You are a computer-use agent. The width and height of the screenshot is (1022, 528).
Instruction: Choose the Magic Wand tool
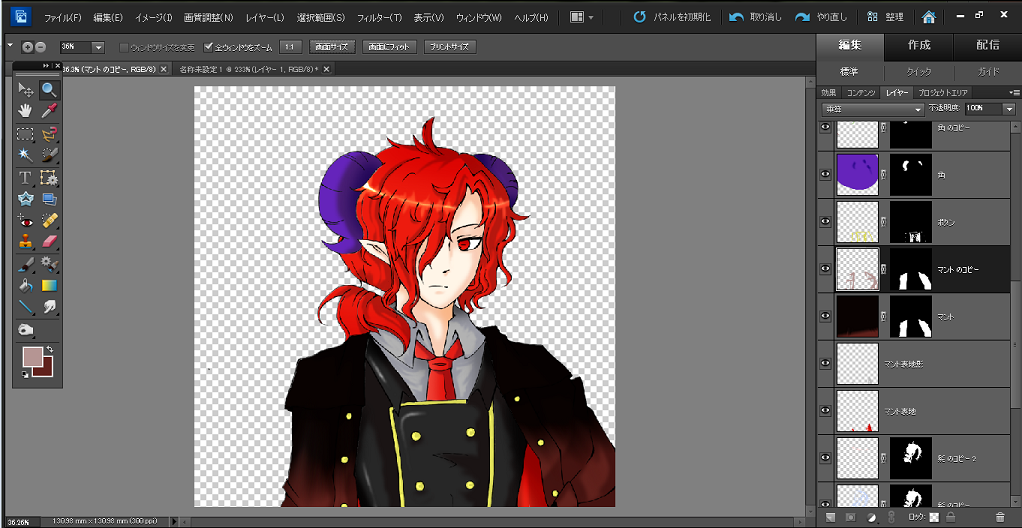(26, 155)
